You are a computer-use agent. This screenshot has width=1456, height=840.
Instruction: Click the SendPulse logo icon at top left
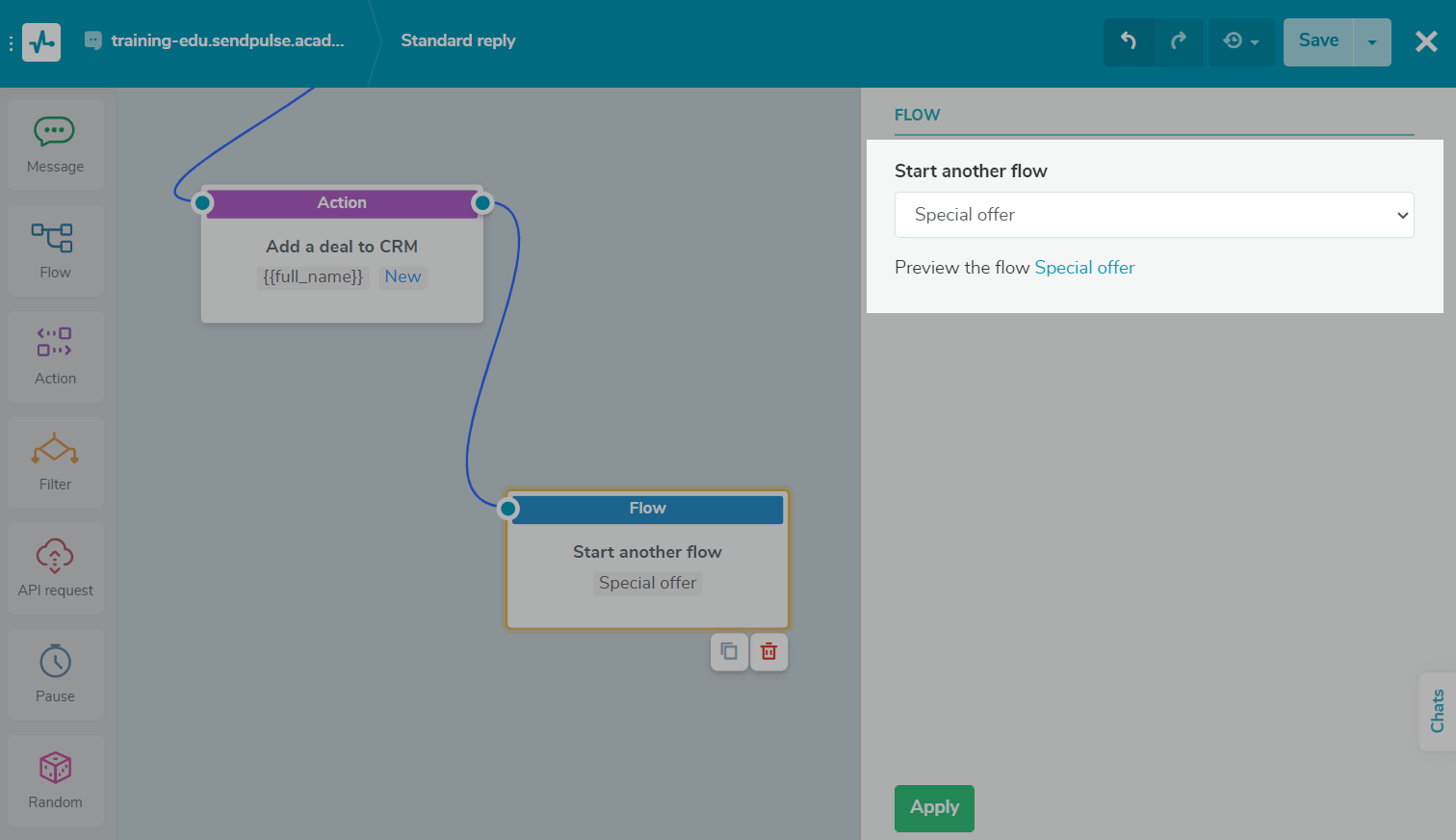coord(40,41)
